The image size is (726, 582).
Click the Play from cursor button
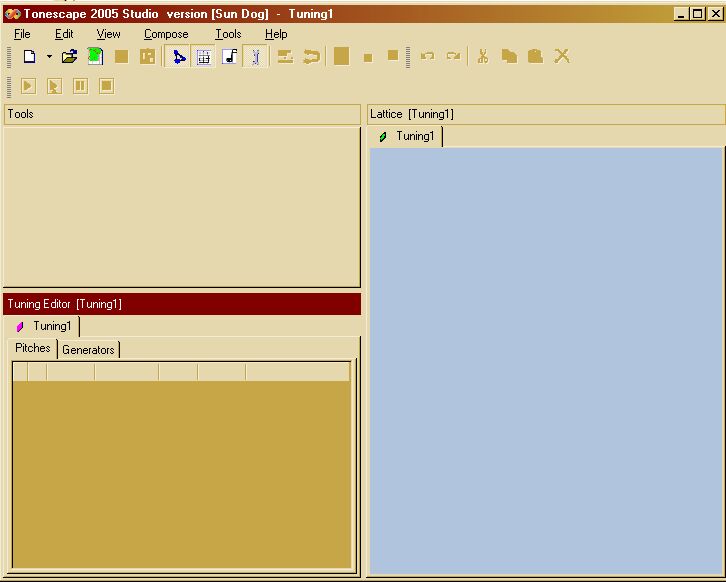click(54, 86)
